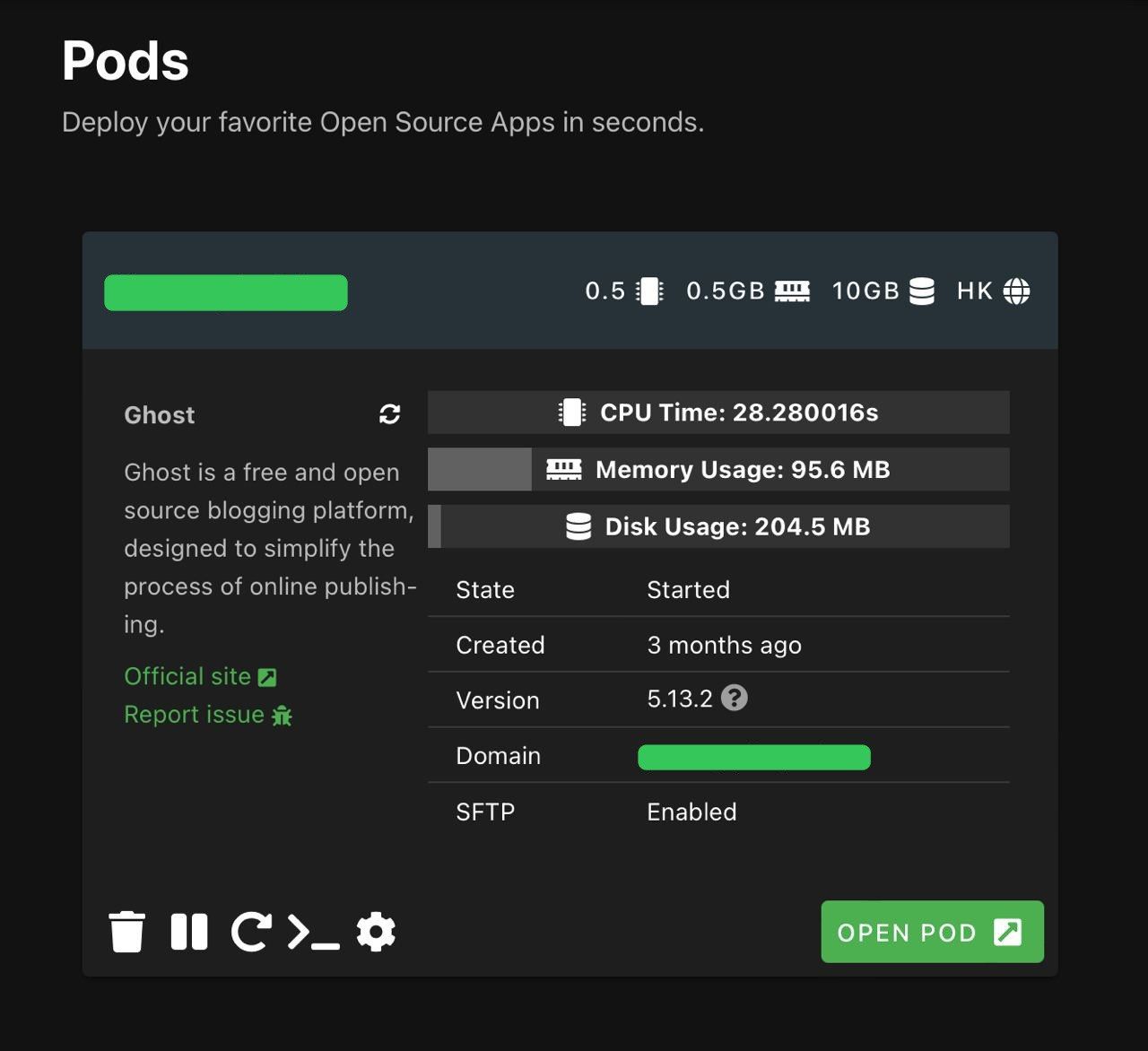
Task: Click memory icon in Memory Usage bar
Action: [x=564, y=469]
